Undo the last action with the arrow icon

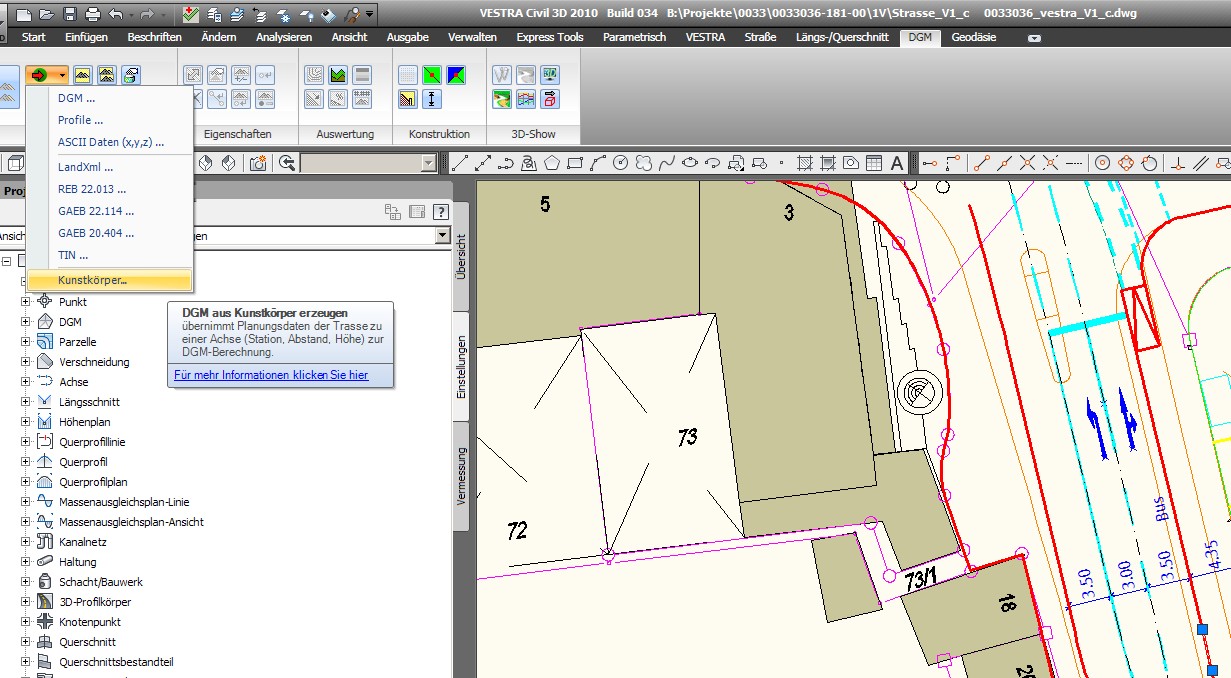coord(116,14)
